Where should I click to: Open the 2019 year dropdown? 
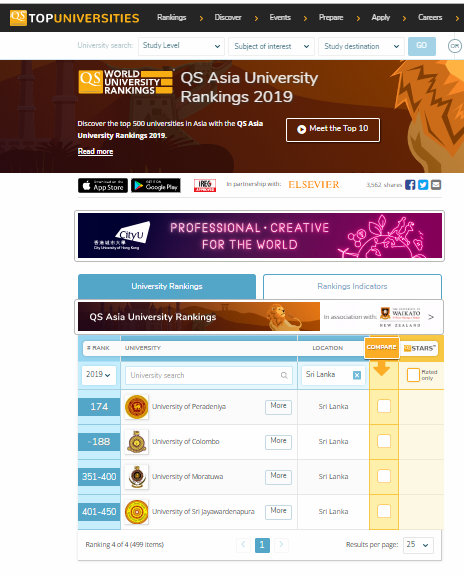click(x=98, y=375)
